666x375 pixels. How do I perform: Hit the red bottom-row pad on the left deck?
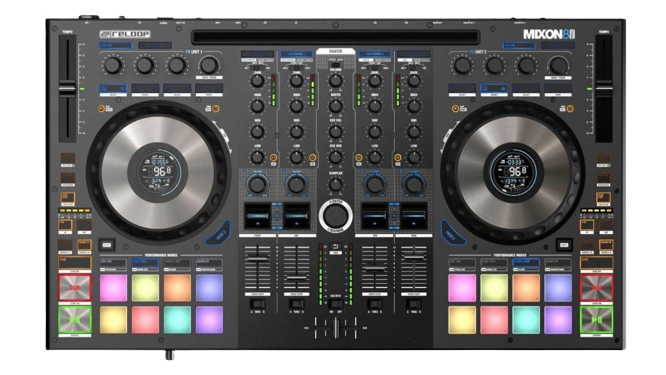tap(145, 319)
